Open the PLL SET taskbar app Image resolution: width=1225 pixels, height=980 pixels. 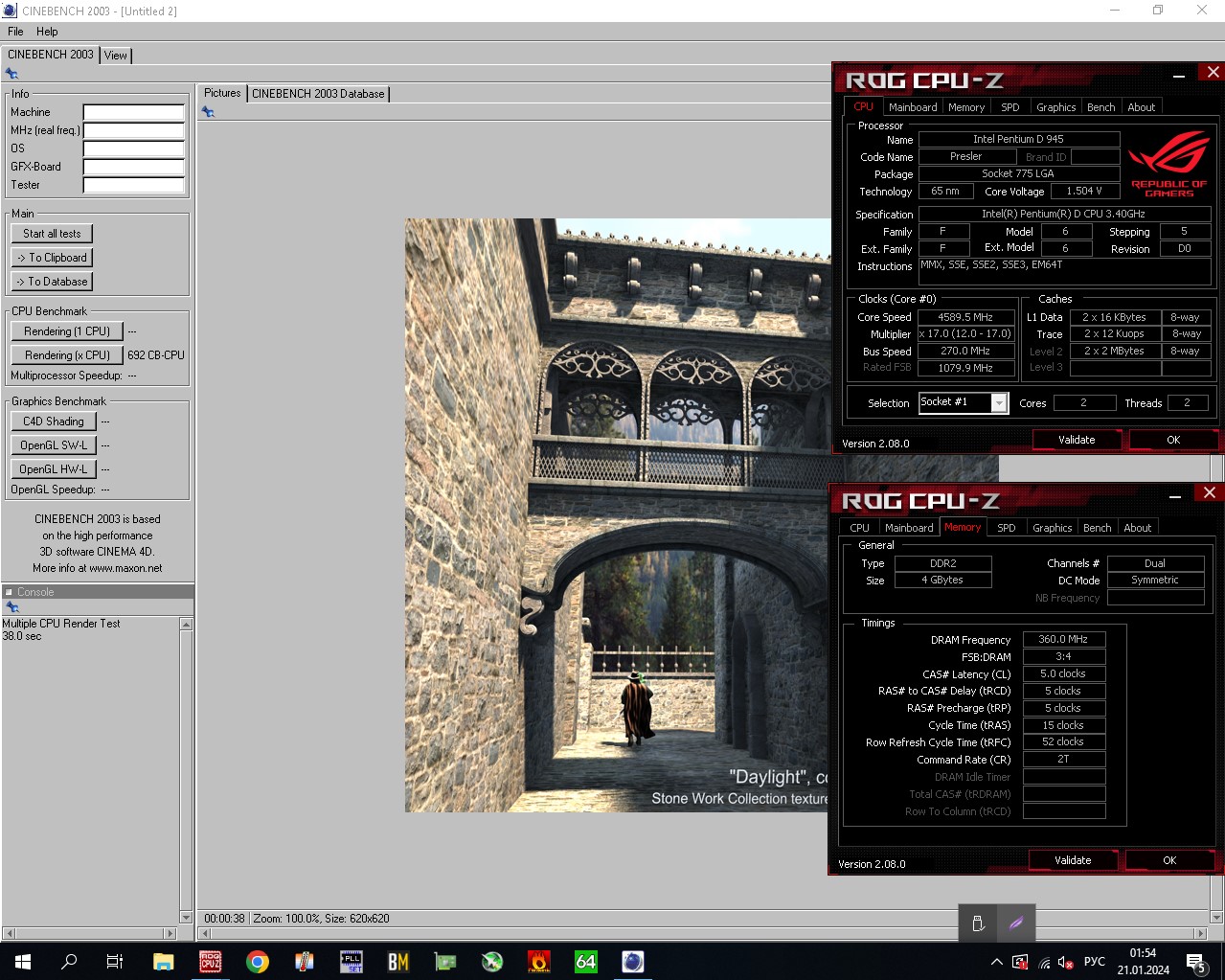pyautogui.click(x=352, y=961)
